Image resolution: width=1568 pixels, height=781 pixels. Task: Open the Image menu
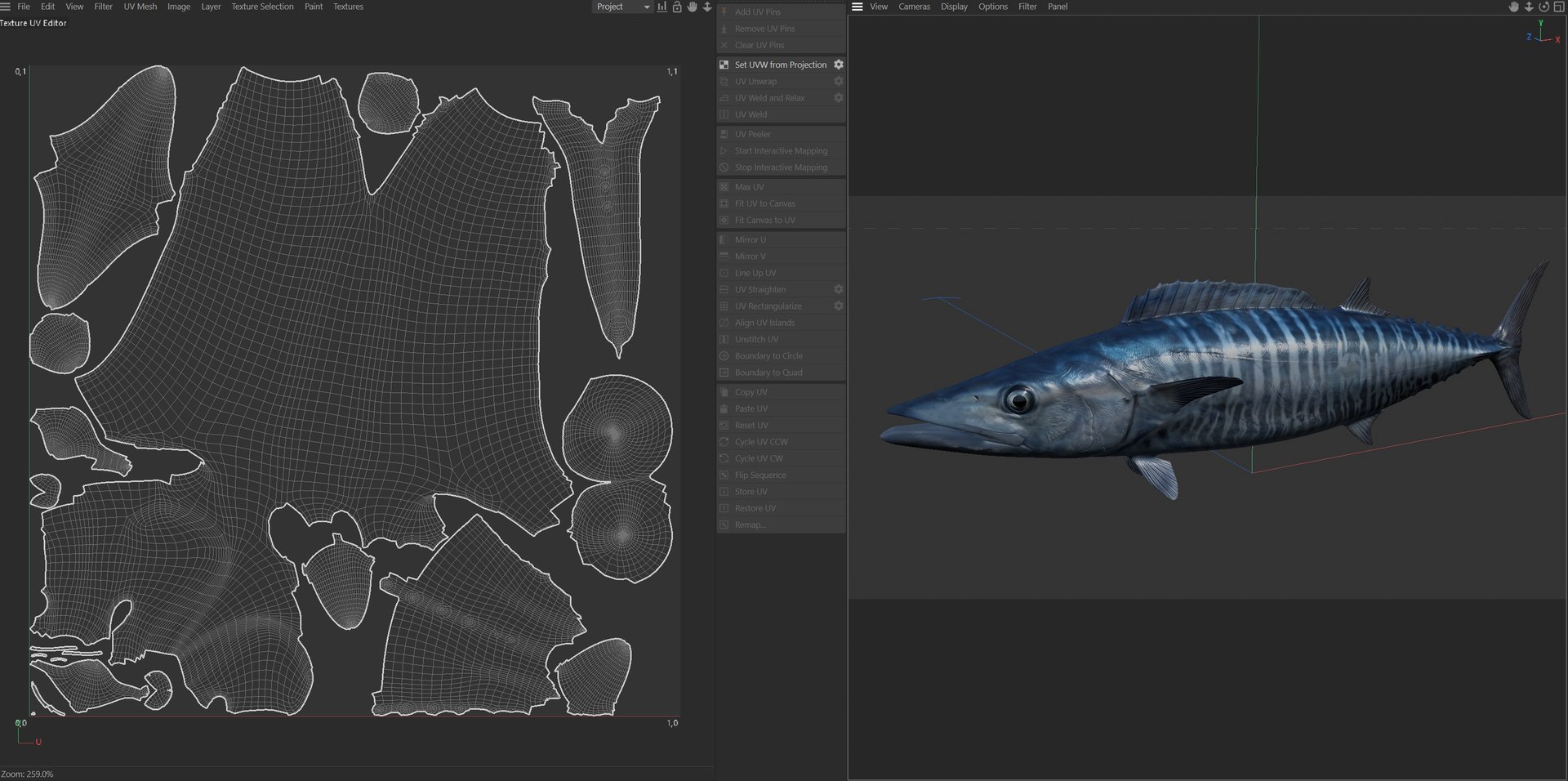pos(179,7)
